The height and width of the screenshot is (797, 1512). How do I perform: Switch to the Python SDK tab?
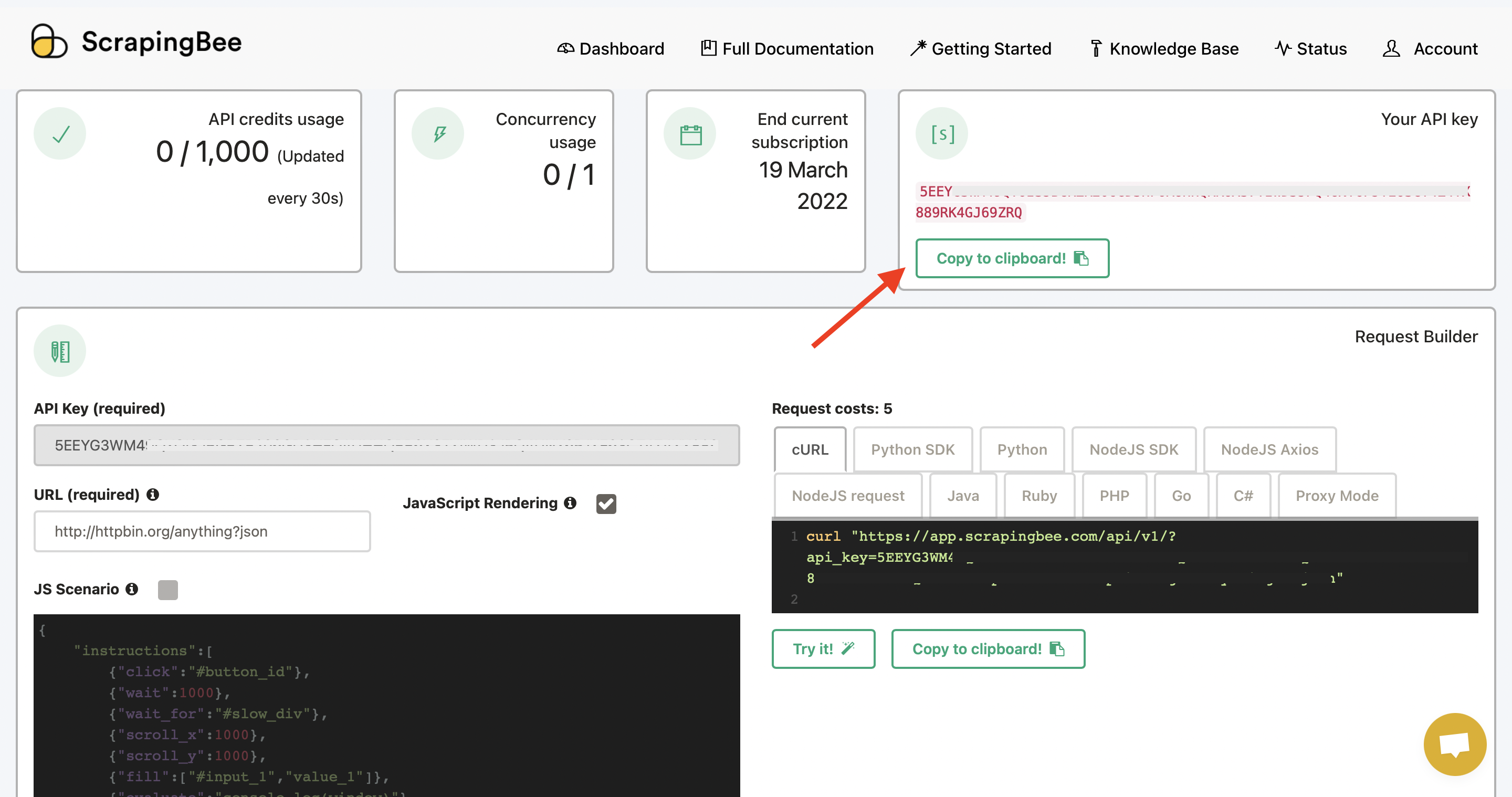coord(912,449)
